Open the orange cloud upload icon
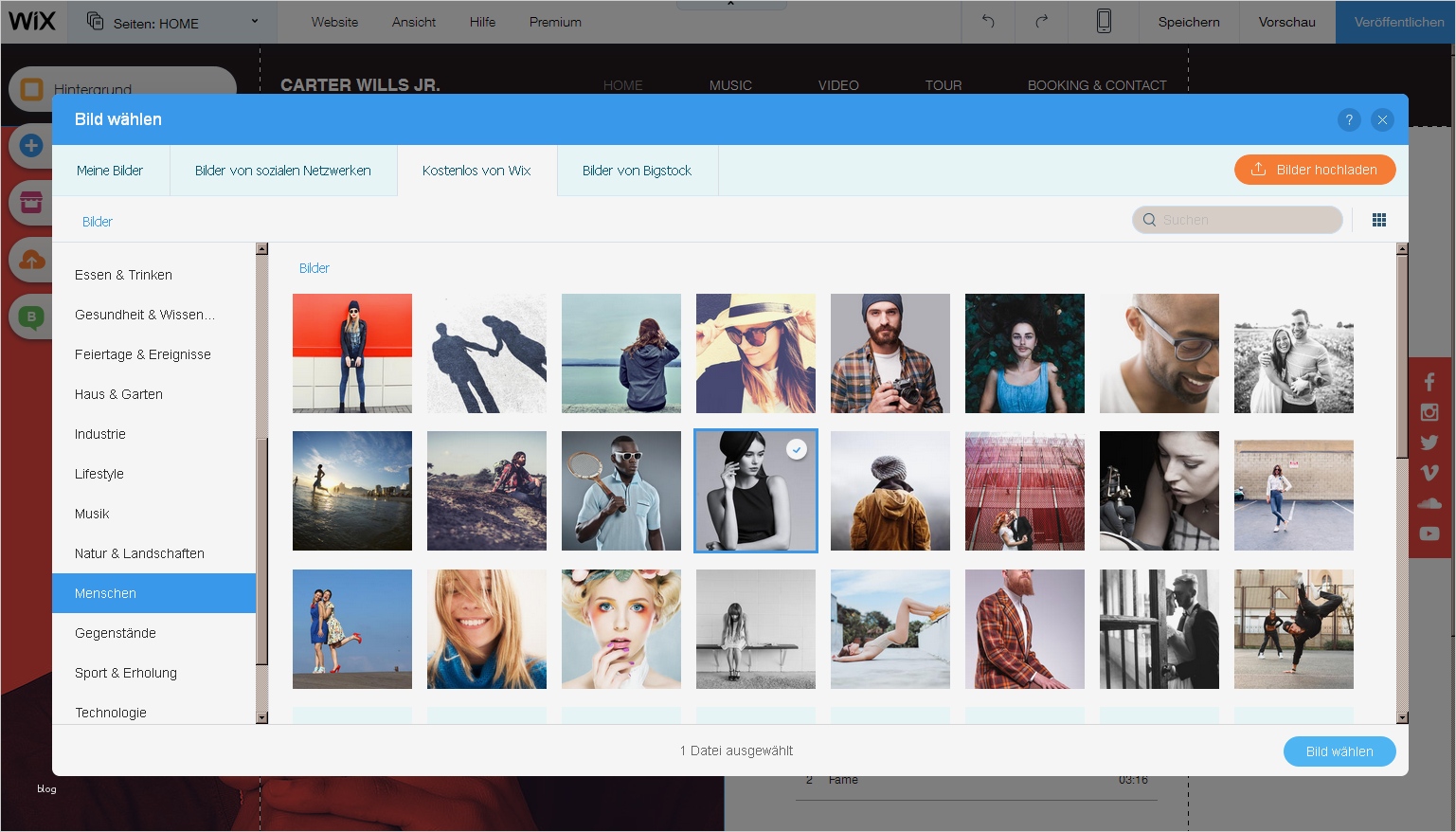 tap(31, 260)
